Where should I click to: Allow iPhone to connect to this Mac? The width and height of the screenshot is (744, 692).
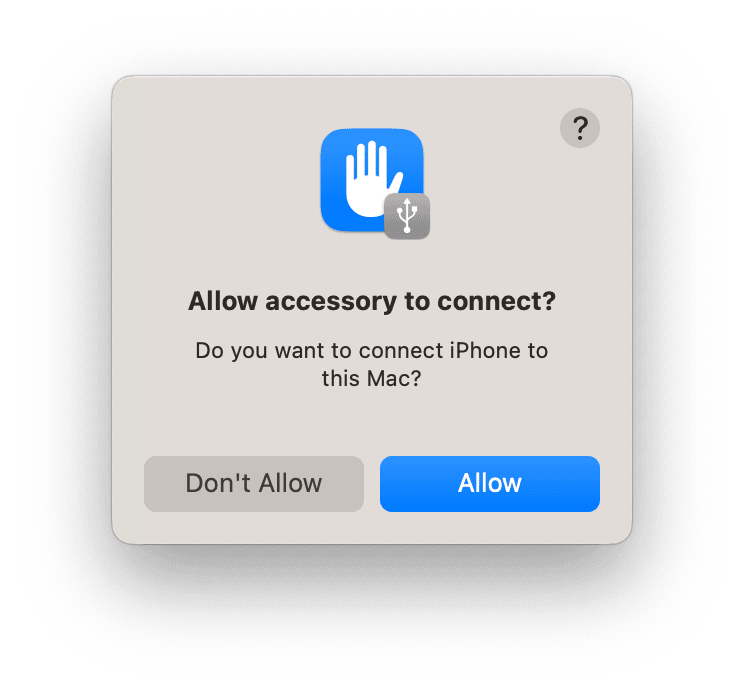click(490, 484)
